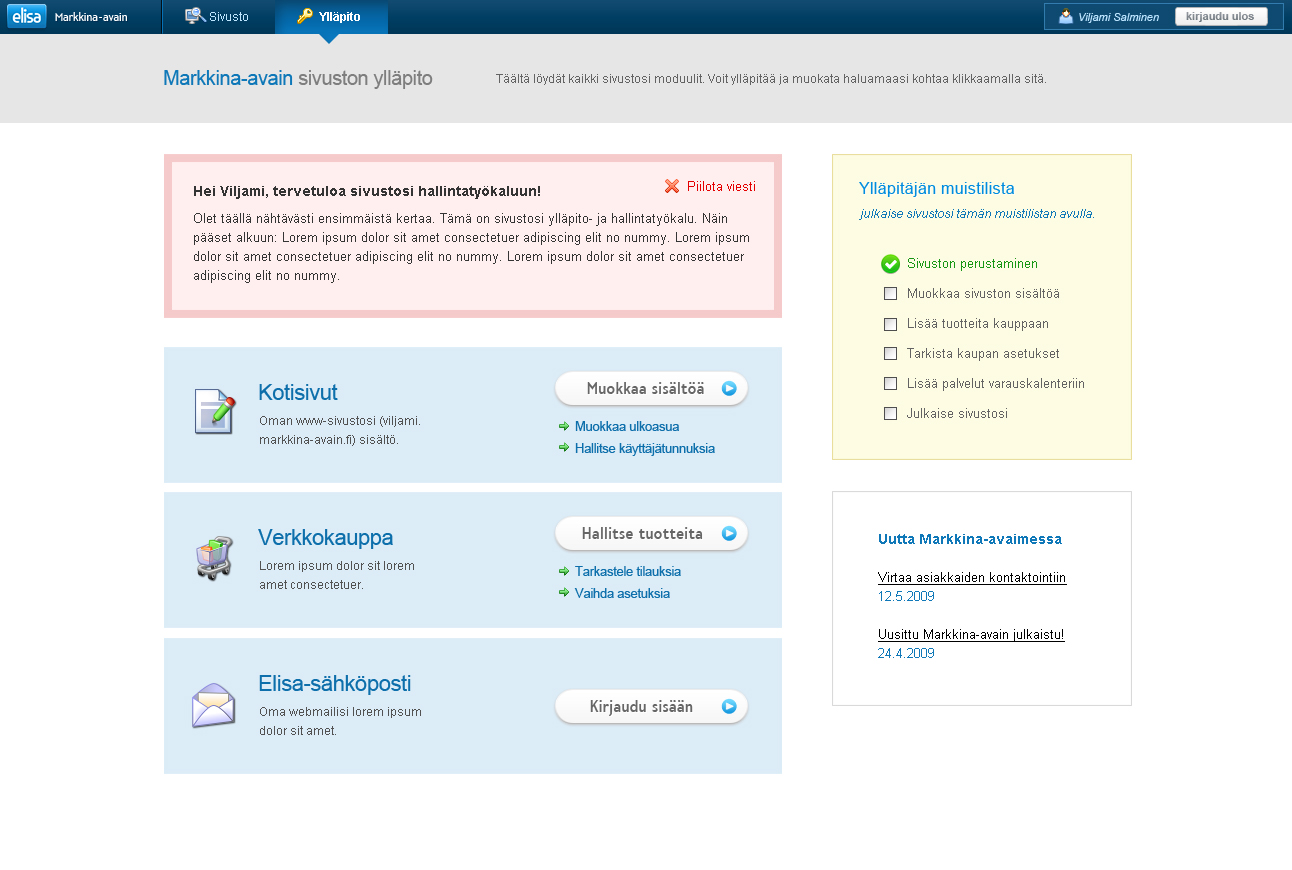
Task: Click the Ylläpitäjän muistilista heading
Action: click(x=937, y=188)
